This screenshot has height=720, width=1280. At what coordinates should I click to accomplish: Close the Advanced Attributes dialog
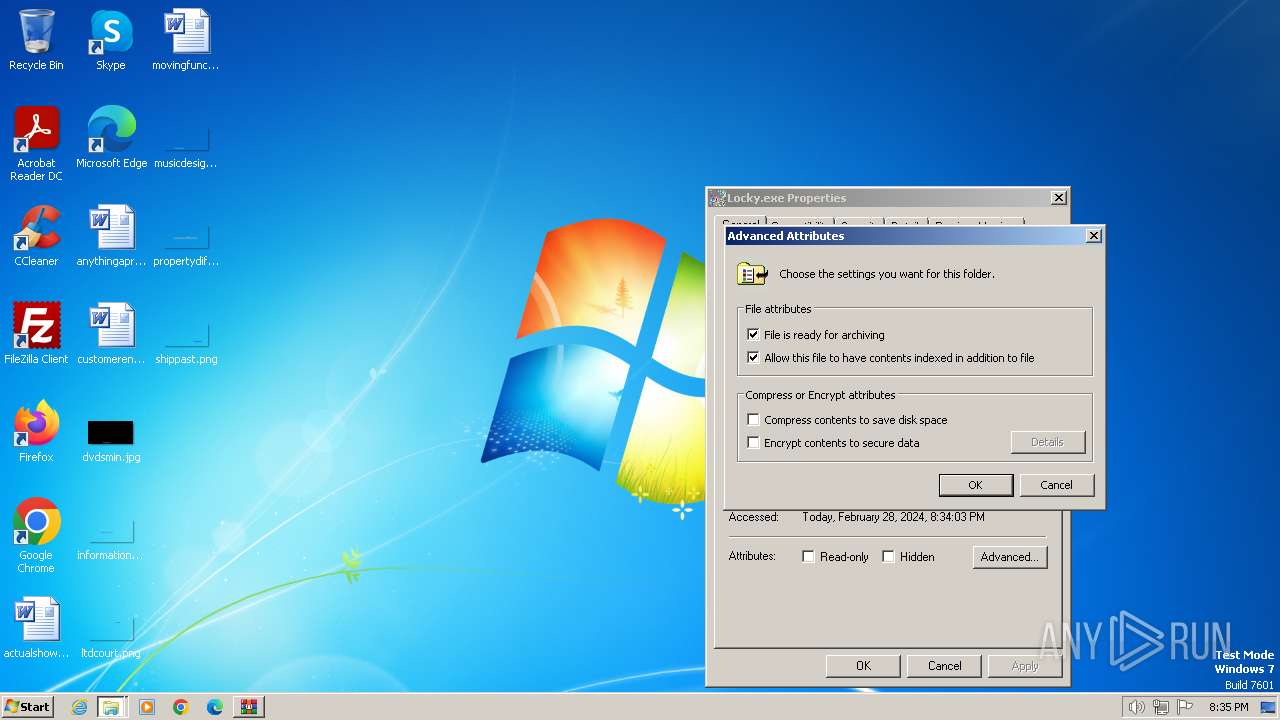1094,236
